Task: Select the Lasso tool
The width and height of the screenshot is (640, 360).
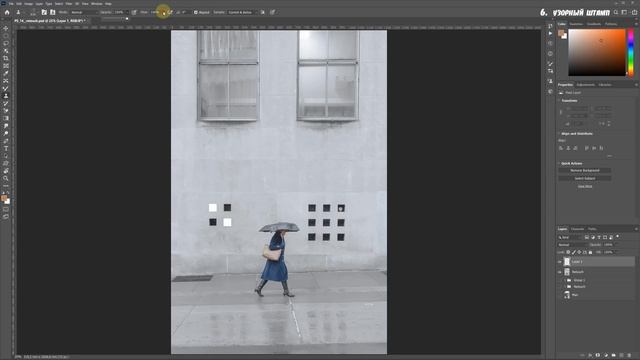Action: pos(6,43)
